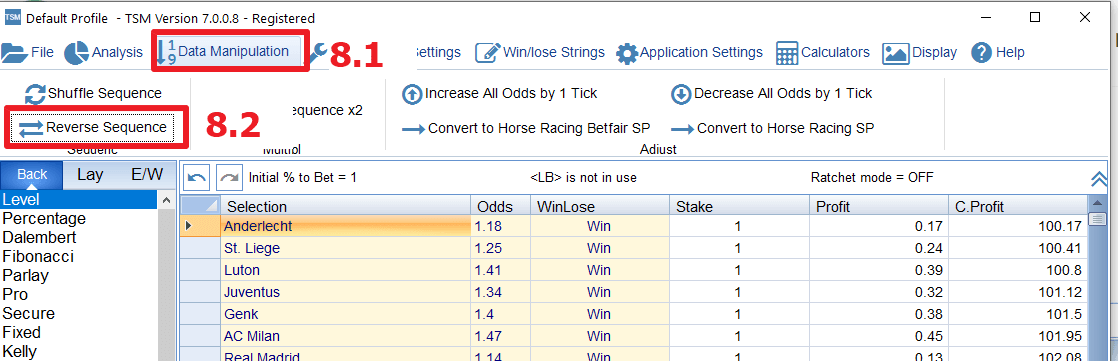Collapse the ribbon with double chevron
1118x361 pixels.
tap(1099, 179)
